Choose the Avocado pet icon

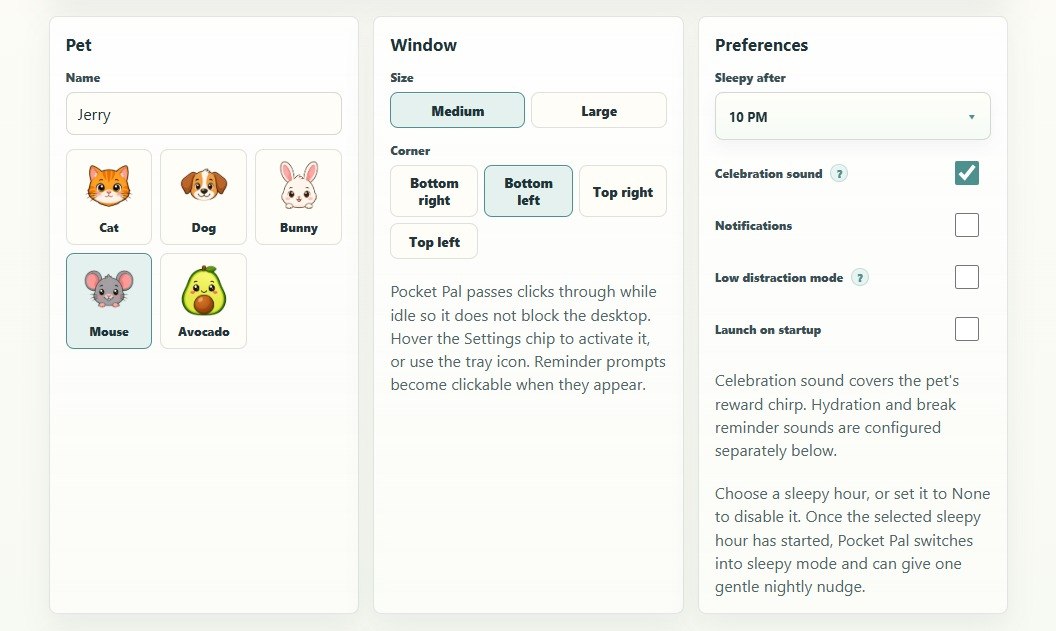tap(203, 301)
